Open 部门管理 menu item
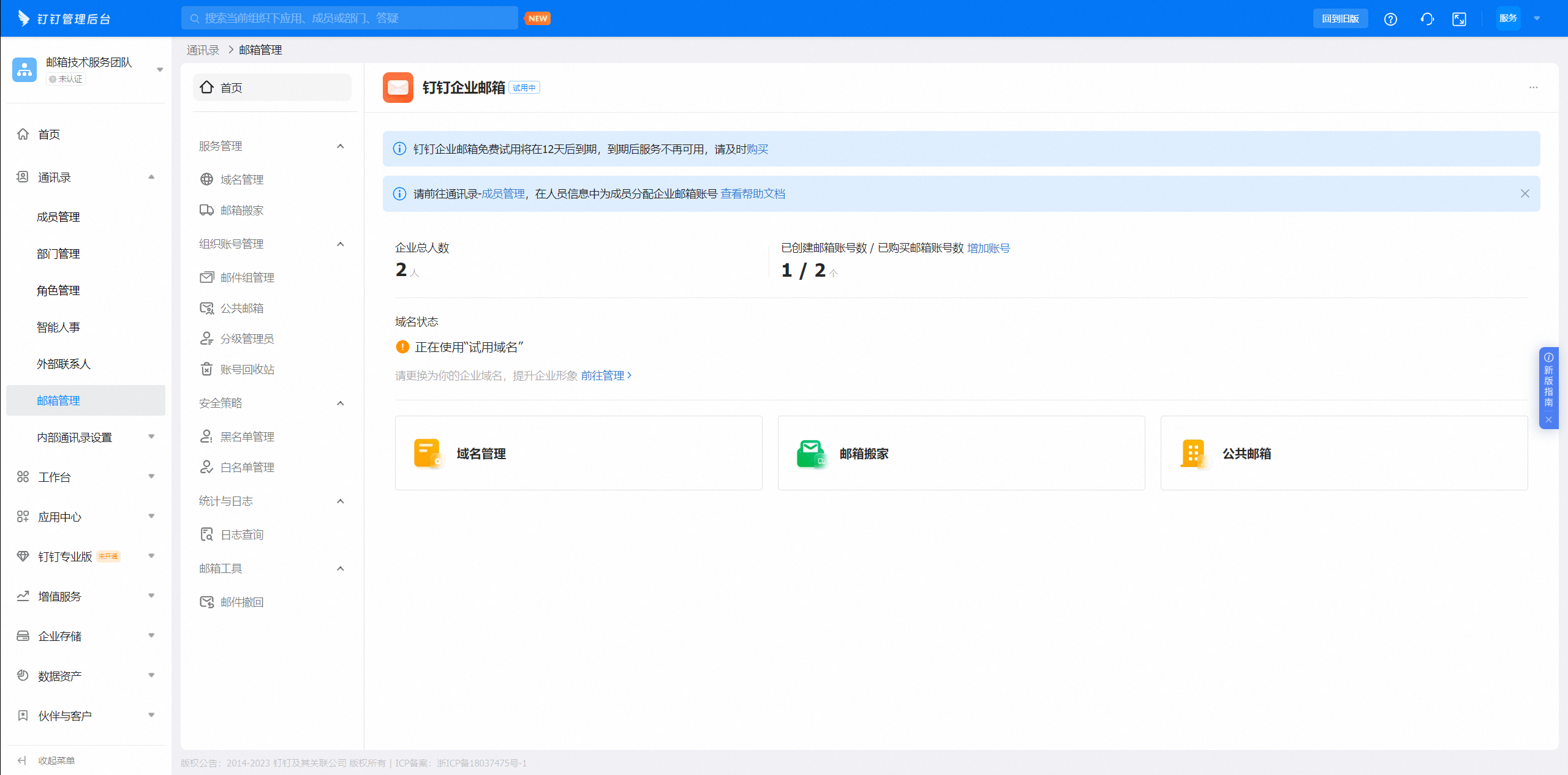 click(x=86, y=253)
